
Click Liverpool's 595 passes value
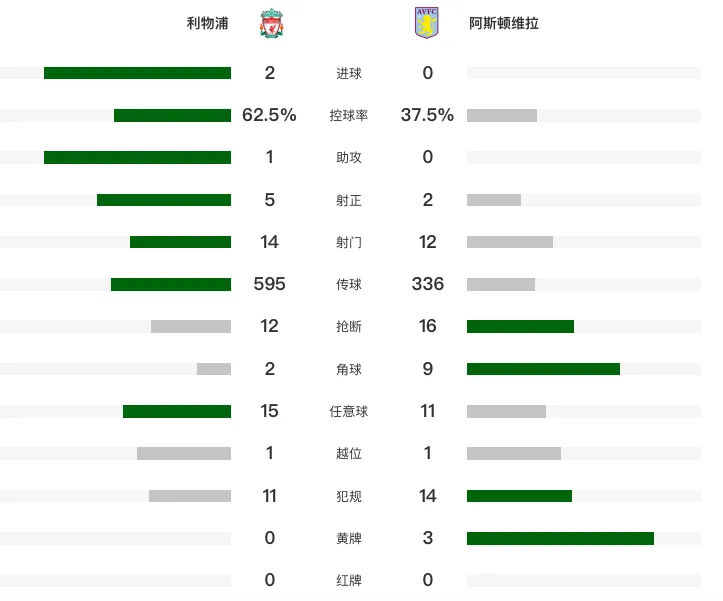click(270, 284)
